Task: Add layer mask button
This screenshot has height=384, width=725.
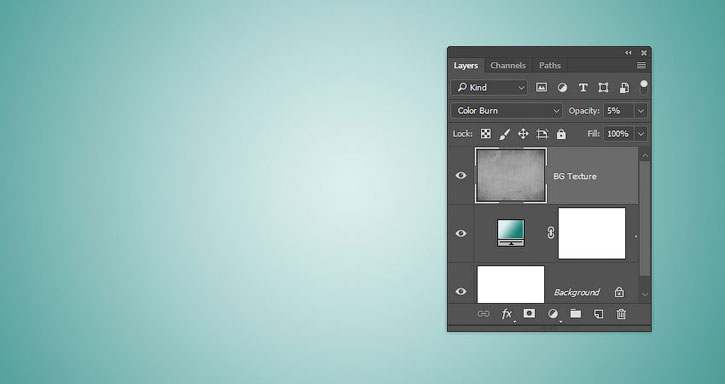Action: pos(529,314)
